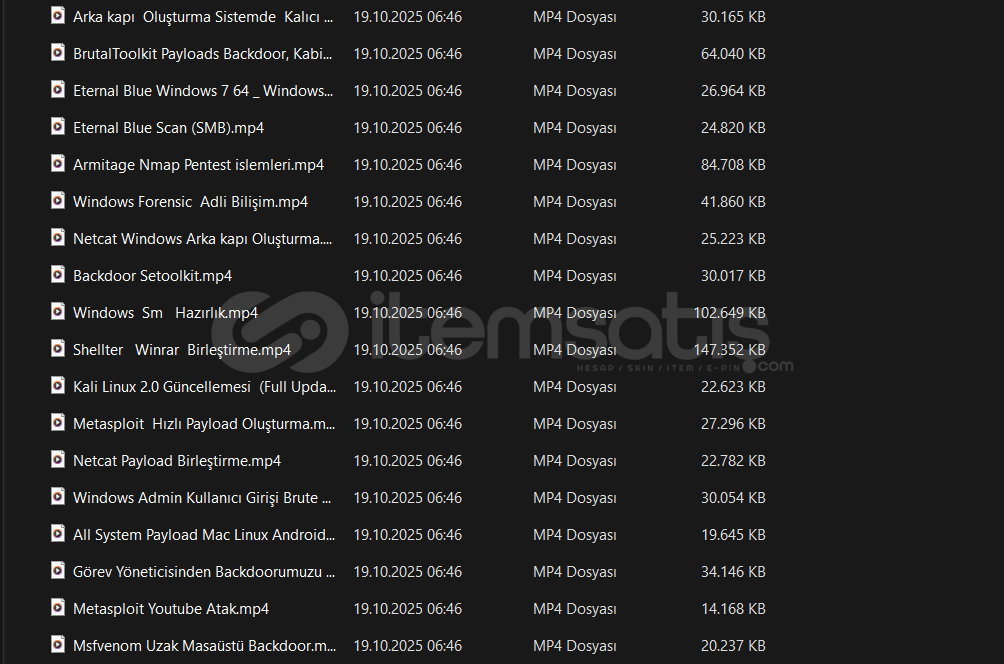This screenshot has width=1004, height=664.
Task: Click the 30.017 KB size value
Action: [x=733, y=276]
